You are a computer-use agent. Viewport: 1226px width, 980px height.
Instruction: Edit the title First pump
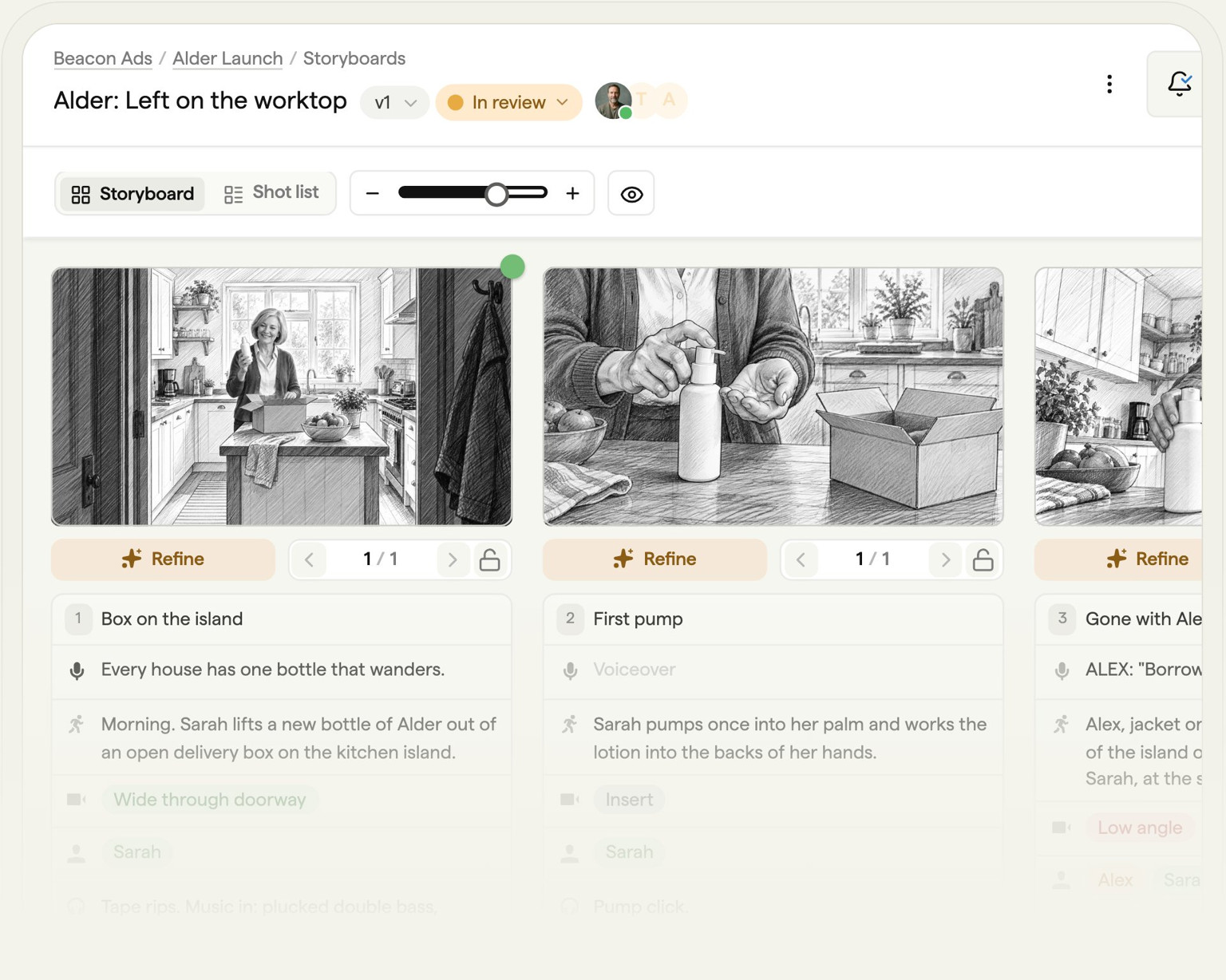pyautogui.click(x=638, y=618)
